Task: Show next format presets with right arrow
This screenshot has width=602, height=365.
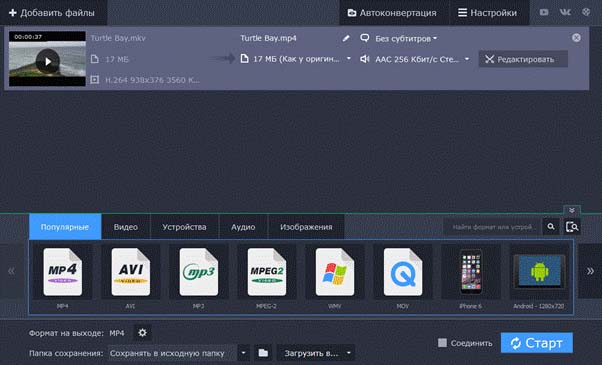Action: (590, 271)
